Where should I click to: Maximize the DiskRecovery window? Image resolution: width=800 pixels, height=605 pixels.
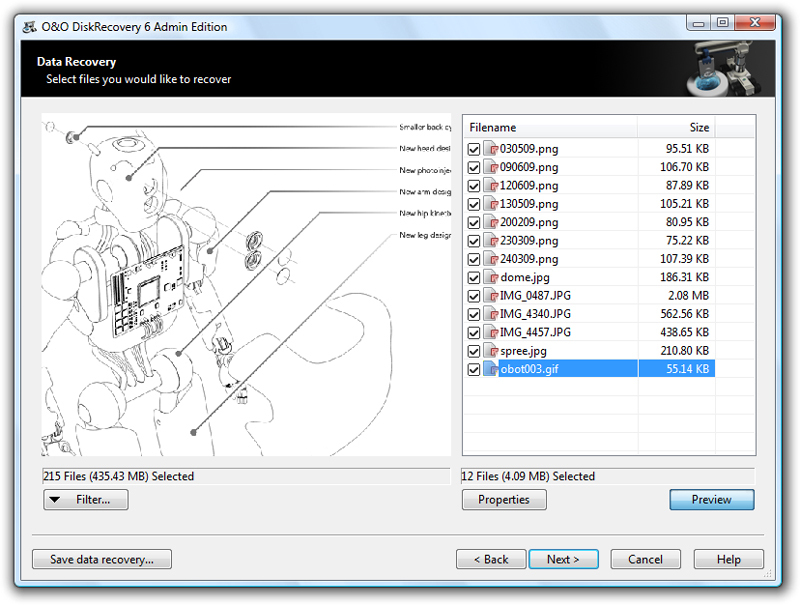coord(722,22)
